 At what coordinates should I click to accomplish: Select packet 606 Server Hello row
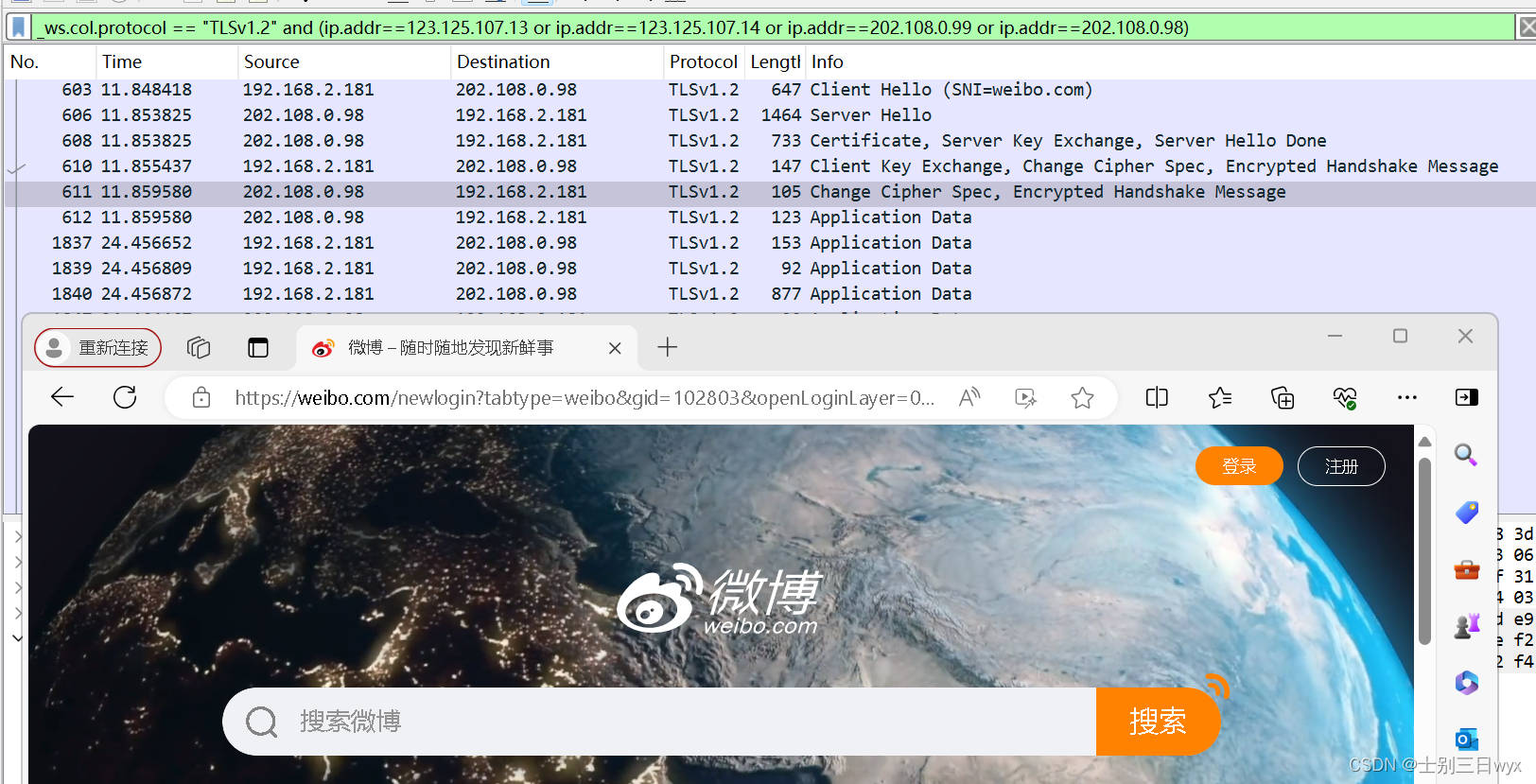click(770, 115)
